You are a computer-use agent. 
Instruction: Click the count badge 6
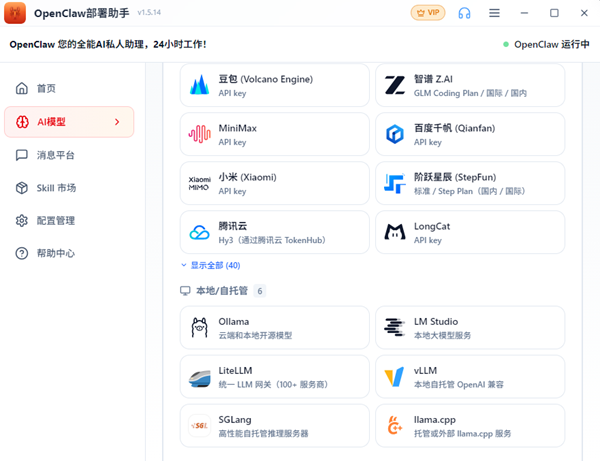click(x=260, y=291)
